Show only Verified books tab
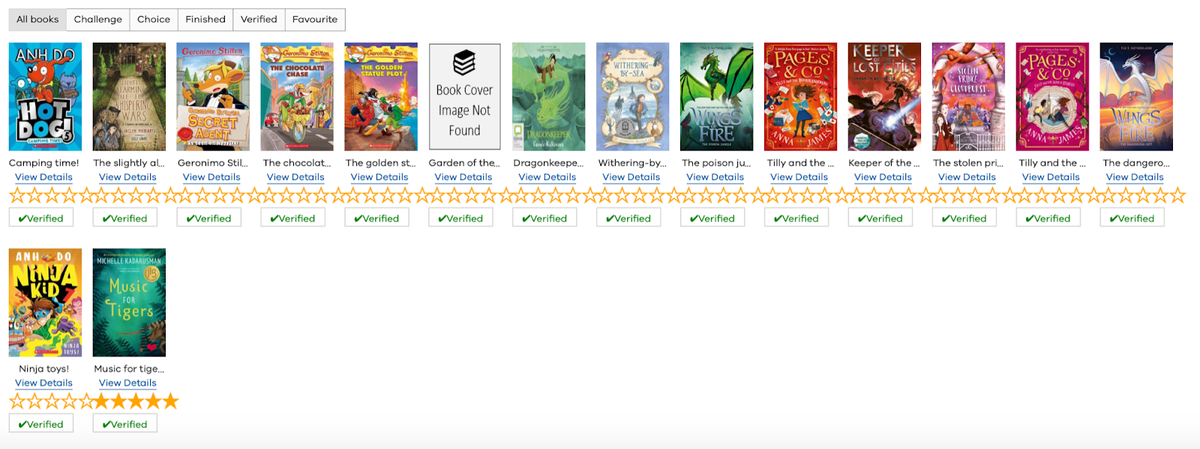 pyautogui.click(x=259, y=19)
